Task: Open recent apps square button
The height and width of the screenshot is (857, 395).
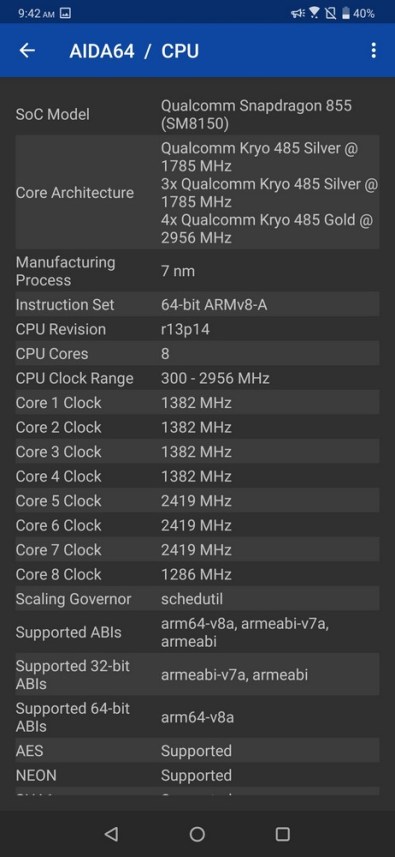Action: [282, 833]
